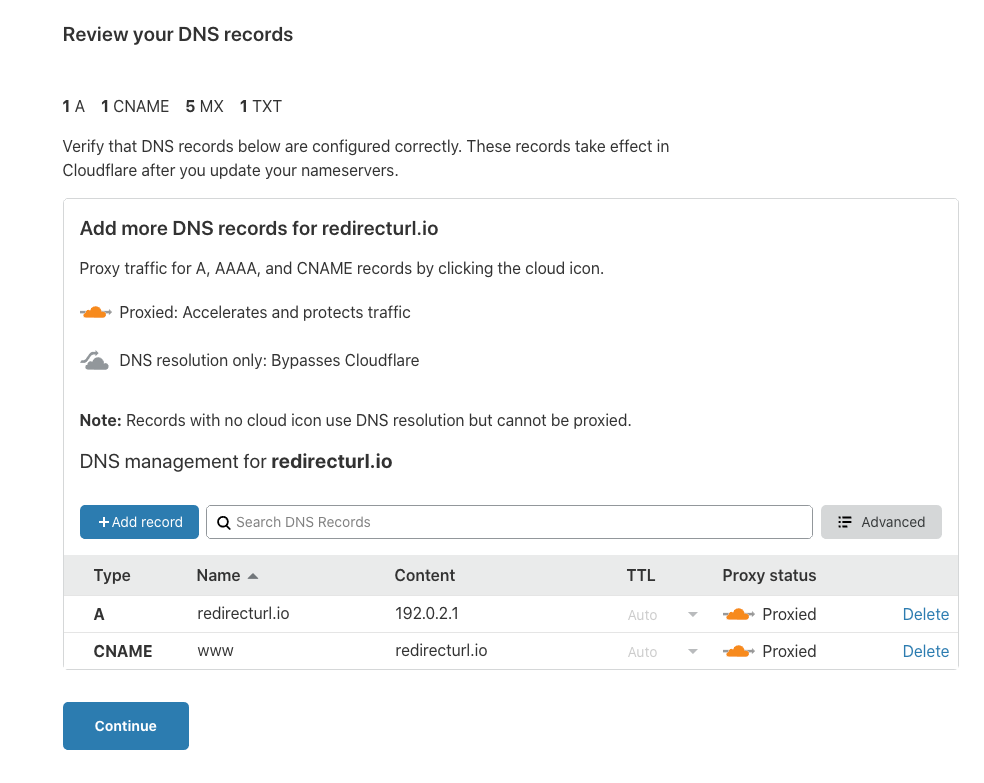Open the TTL dropdown for the A record
Viewport: 984px width, 783px height.
(693, 614)
